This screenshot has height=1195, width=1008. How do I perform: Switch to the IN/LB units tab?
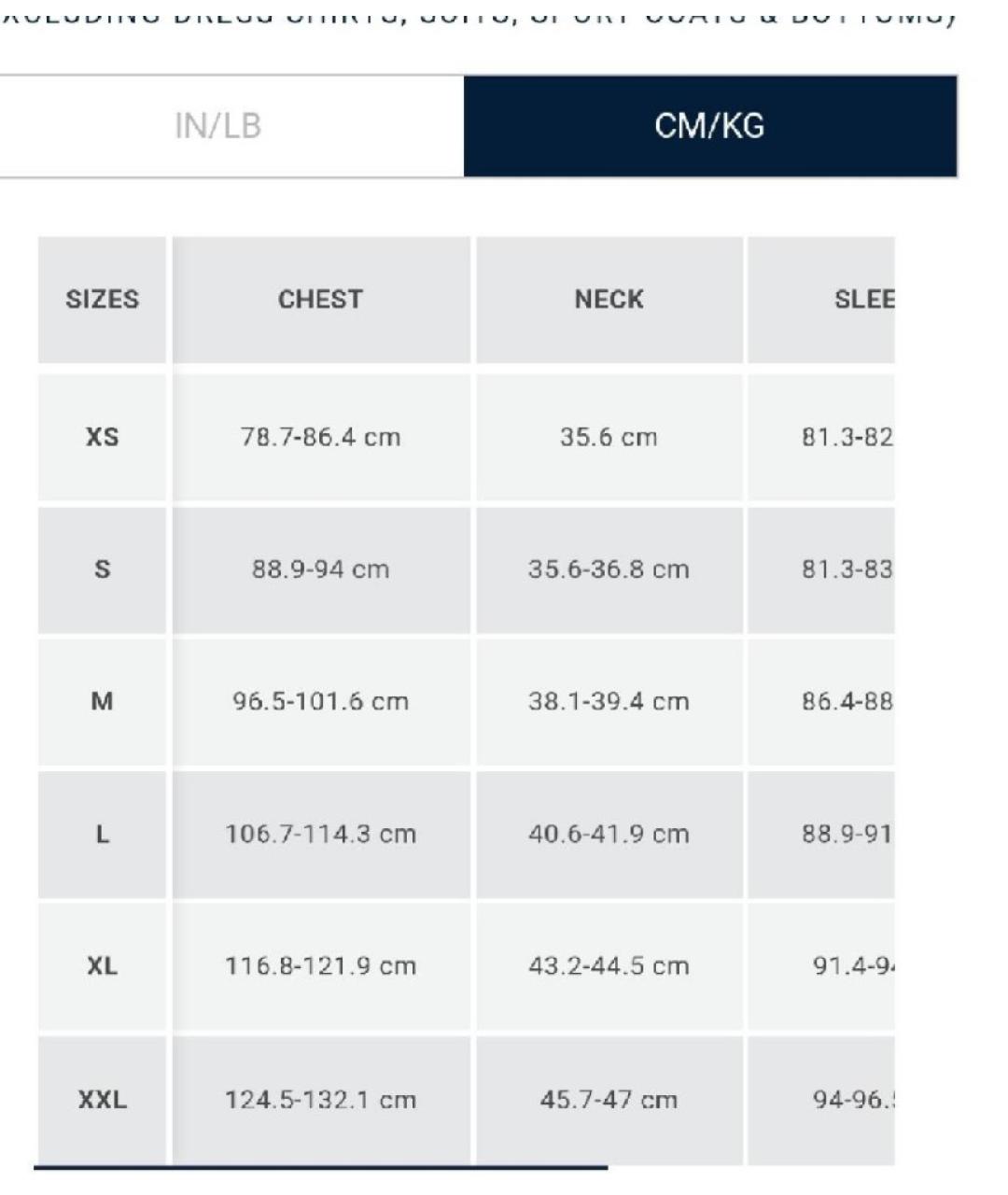click(x=218, y=126)
